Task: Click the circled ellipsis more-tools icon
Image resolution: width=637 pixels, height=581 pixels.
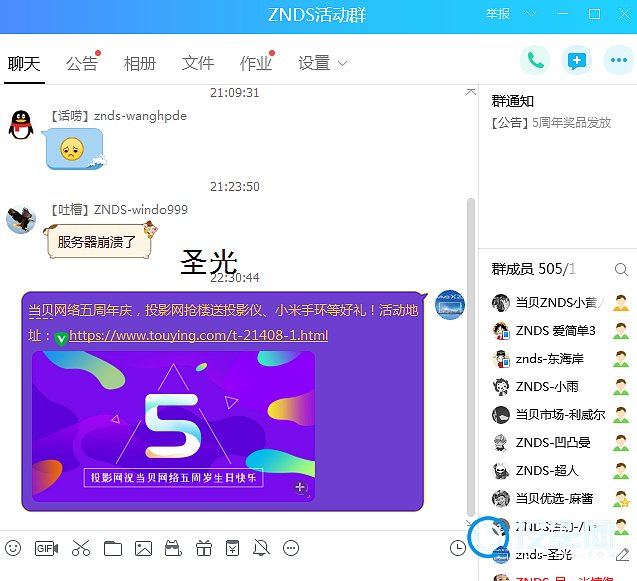Action: pyautogui.click(x=291, y=548)
